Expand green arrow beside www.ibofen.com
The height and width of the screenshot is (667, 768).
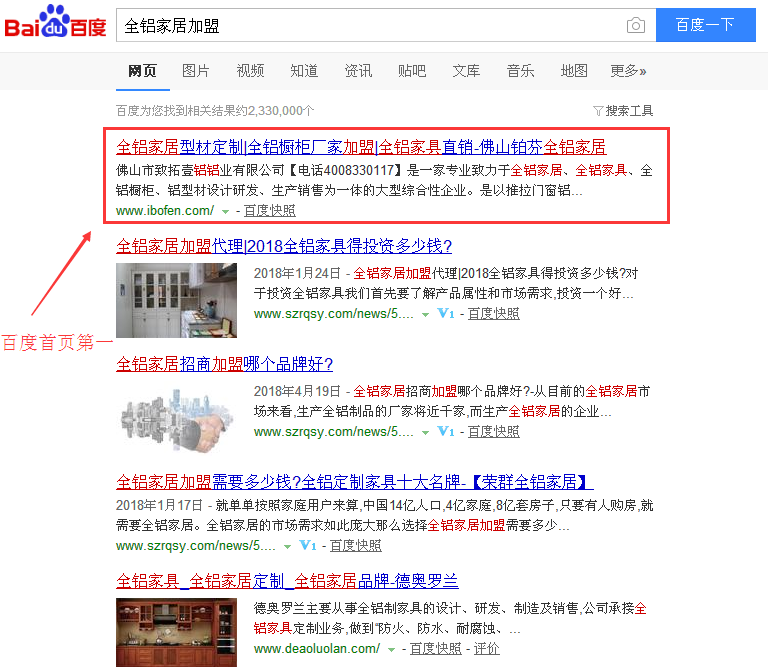[x=225, y=211]
